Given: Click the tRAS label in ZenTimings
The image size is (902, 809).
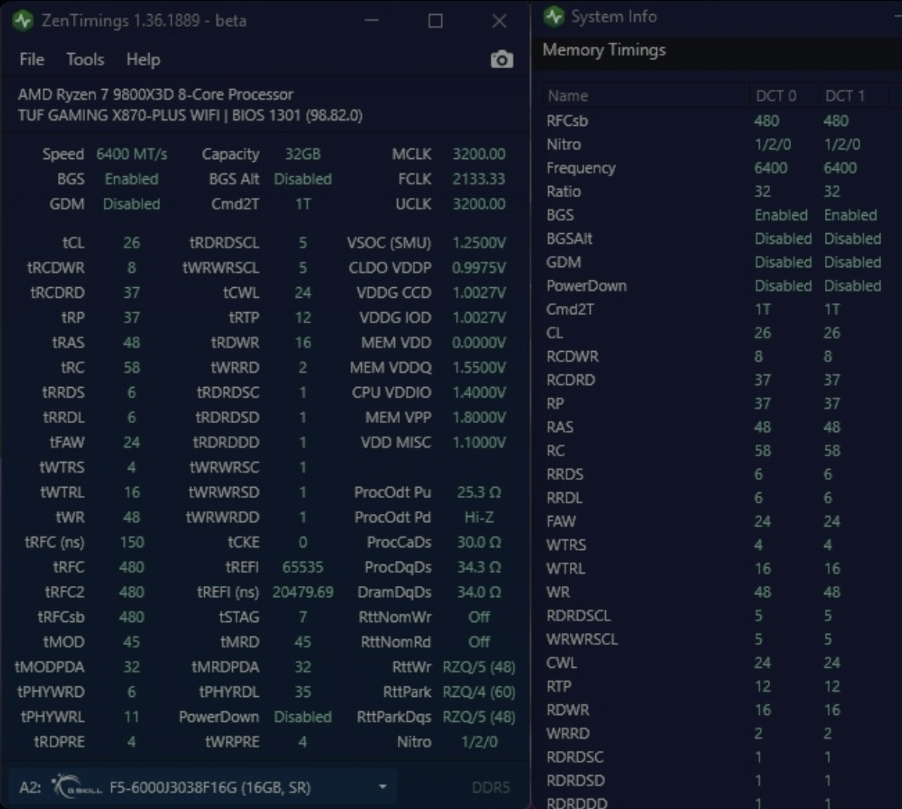Looking at the screenshot, I should 68,342.
